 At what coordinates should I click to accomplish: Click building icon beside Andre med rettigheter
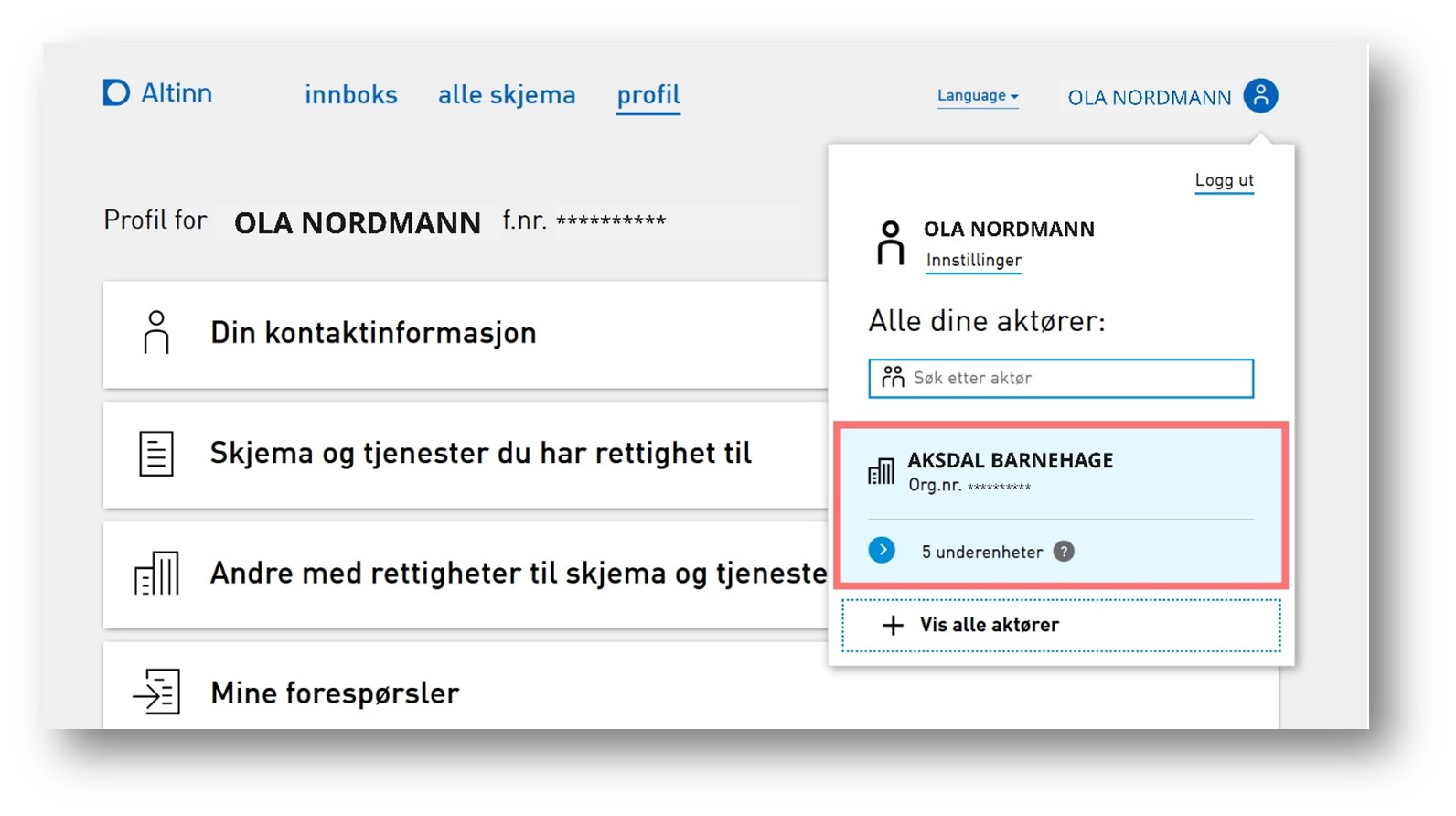(156, 574)
